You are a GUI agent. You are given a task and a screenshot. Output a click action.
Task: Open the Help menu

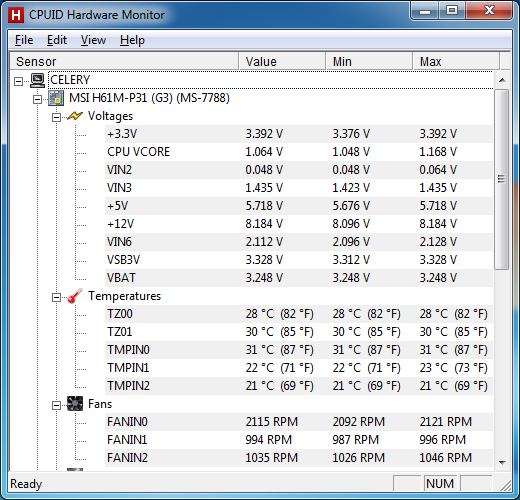(x=132, y=40)
